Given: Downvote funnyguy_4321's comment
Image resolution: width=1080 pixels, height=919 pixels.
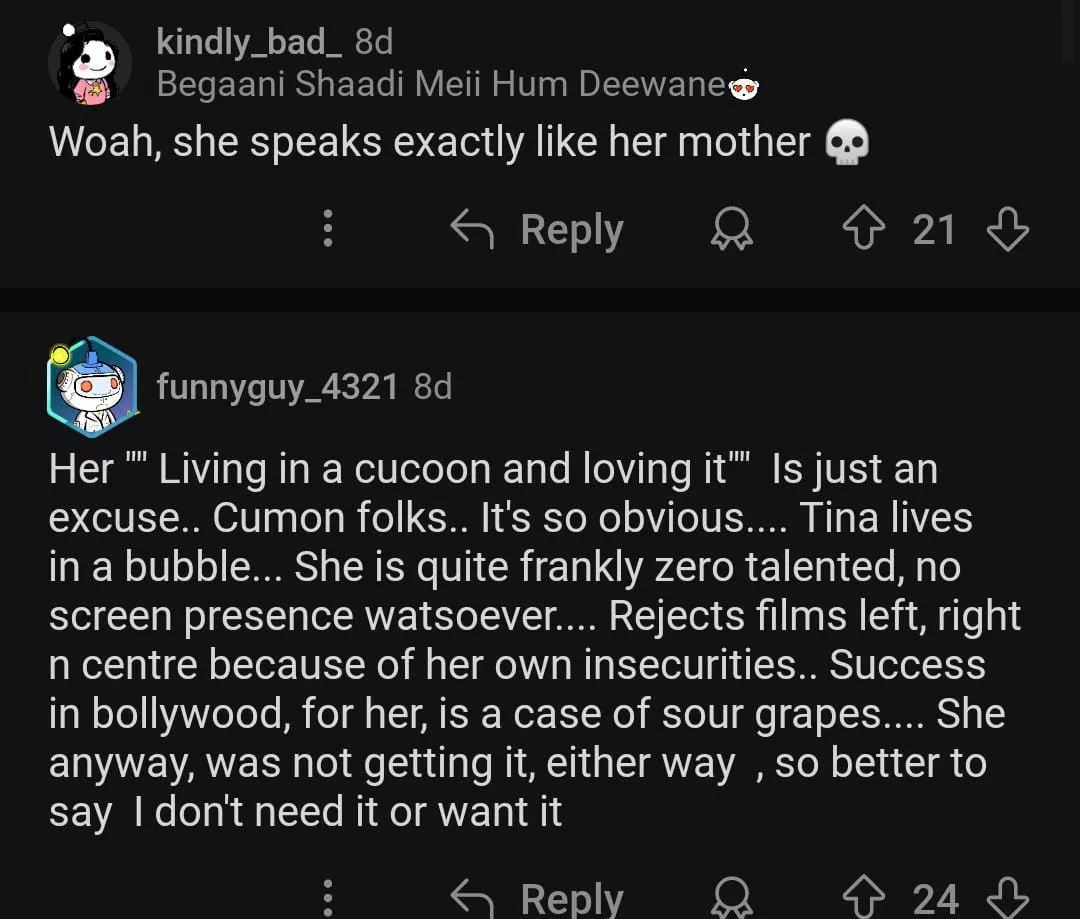Looking at the screenshot, I should (x=1007, y=897).
